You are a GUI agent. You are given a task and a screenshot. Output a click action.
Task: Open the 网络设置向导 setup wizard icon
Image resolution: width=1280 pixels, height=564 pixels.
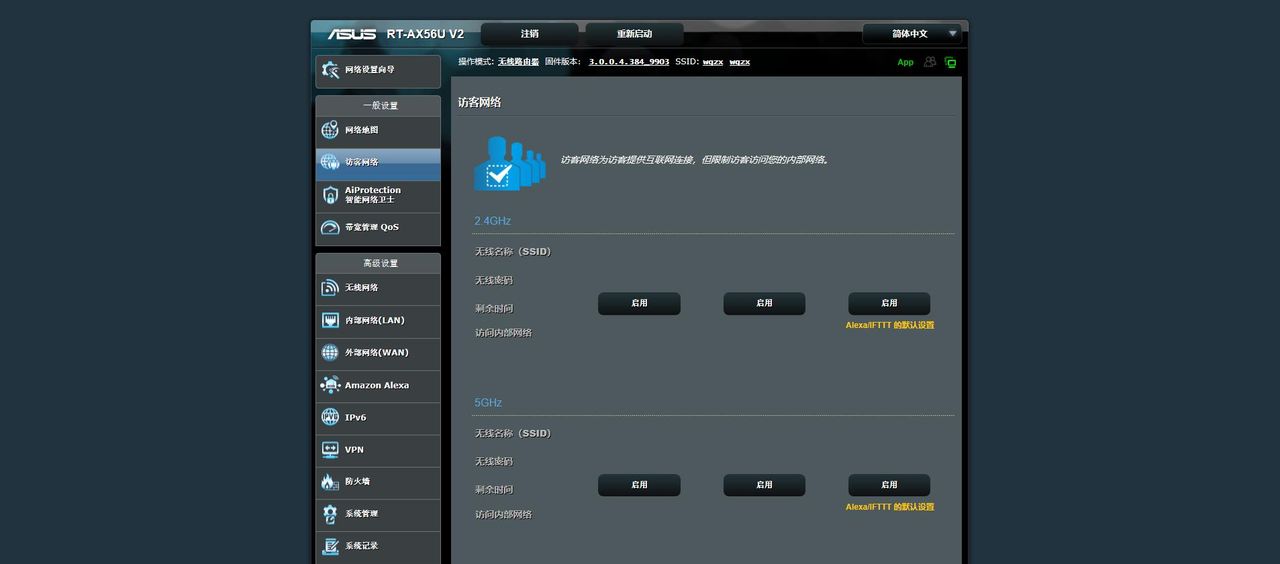[330, 70]
